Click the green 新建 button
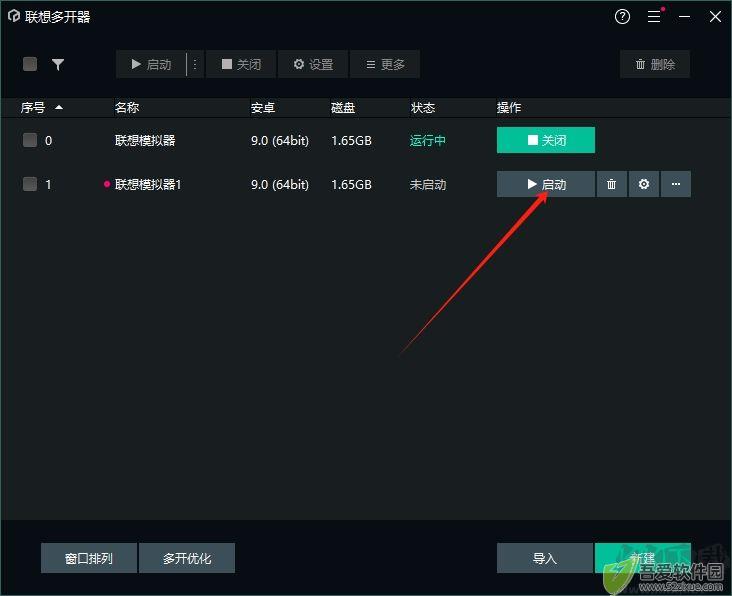This screenshot has width=732, height=596. tap(642, 558)
